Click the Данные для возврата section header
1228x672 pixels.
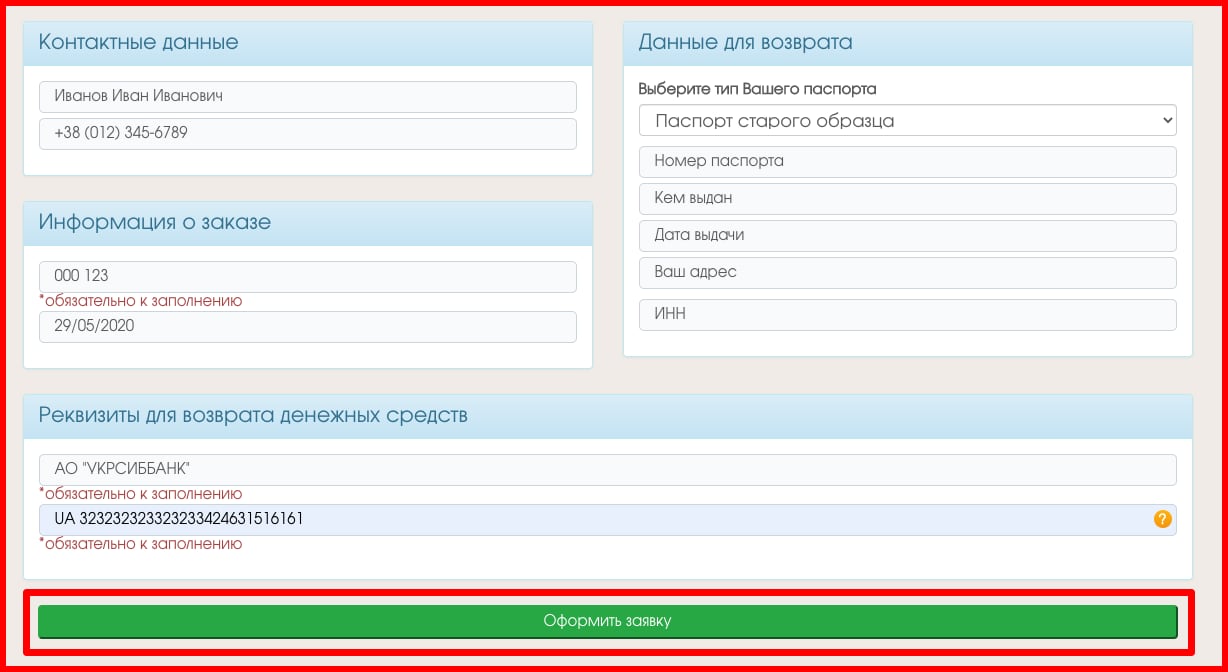click(x=745, y=42)
